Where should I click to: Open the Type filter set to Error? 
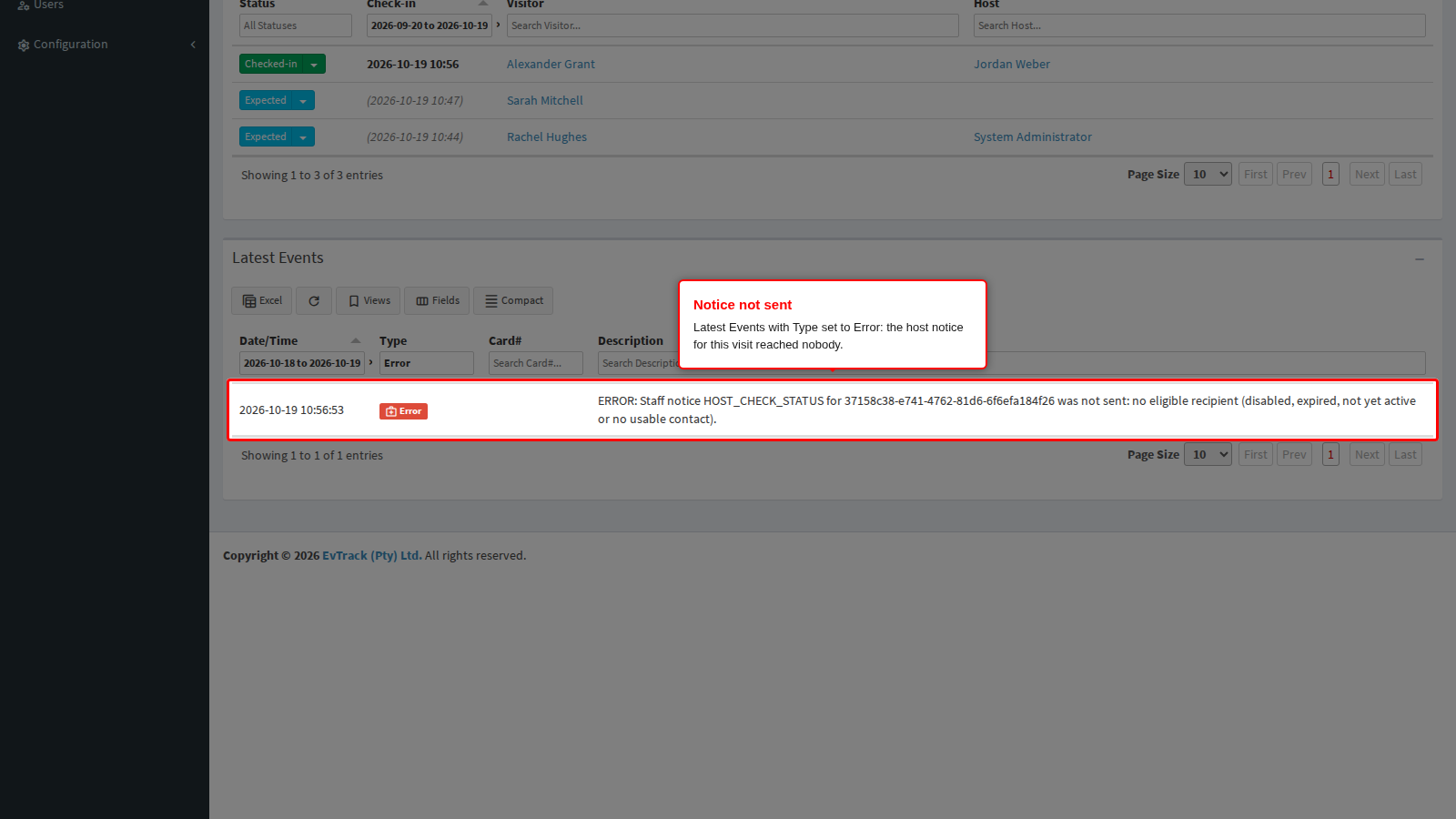[x=427, y=363]
